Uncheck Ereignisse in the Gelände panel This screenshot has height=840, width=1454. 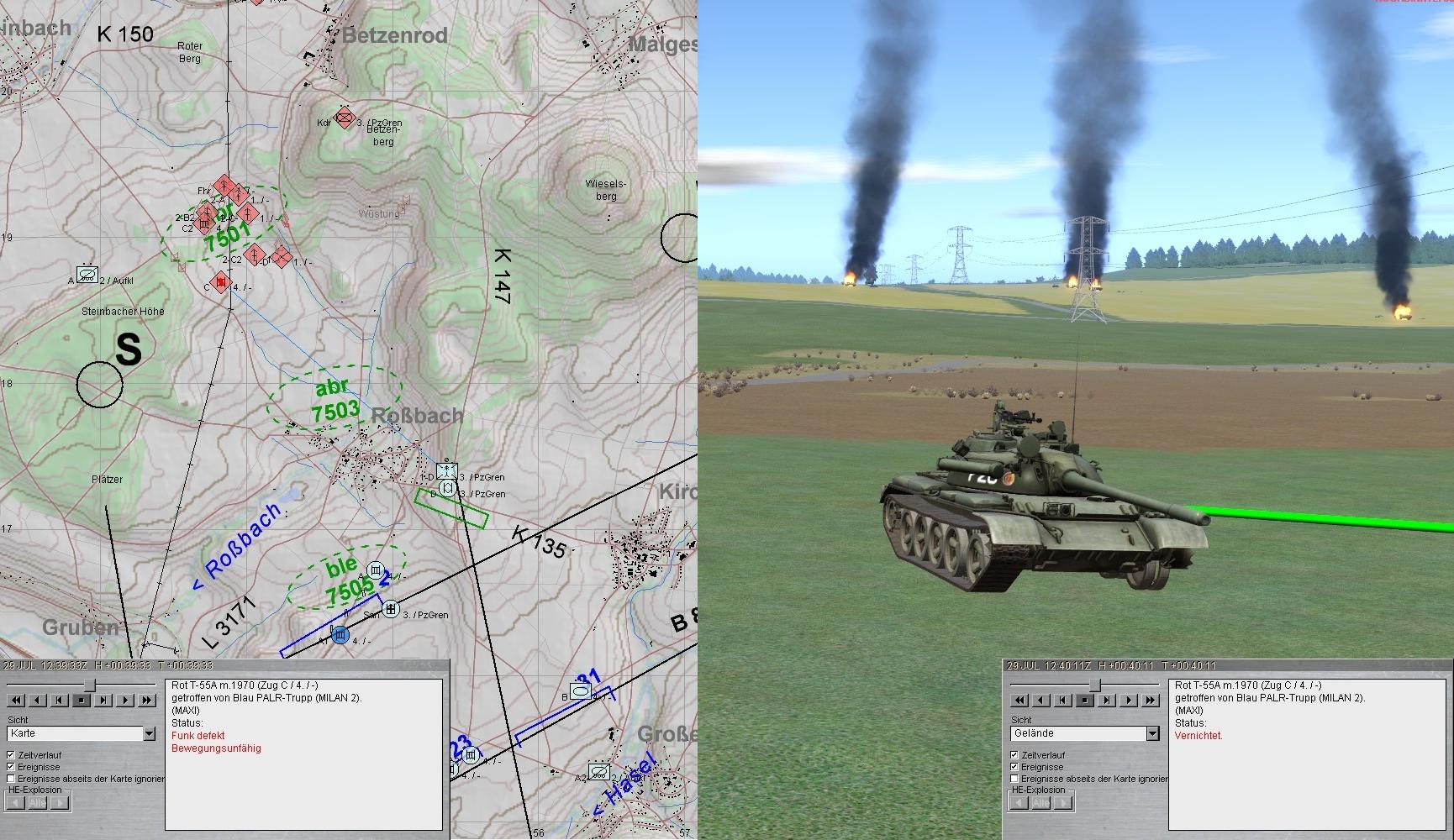[1014, 767]
